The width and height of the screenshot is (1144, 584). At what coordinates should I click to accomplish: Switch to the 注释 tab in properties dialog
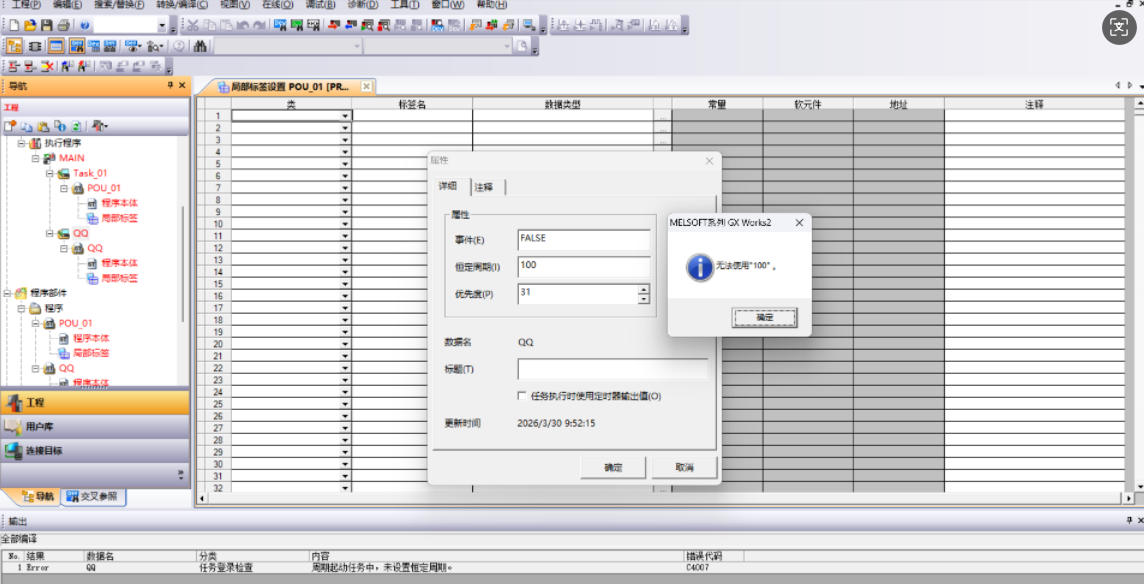click(x=489, y=187)
